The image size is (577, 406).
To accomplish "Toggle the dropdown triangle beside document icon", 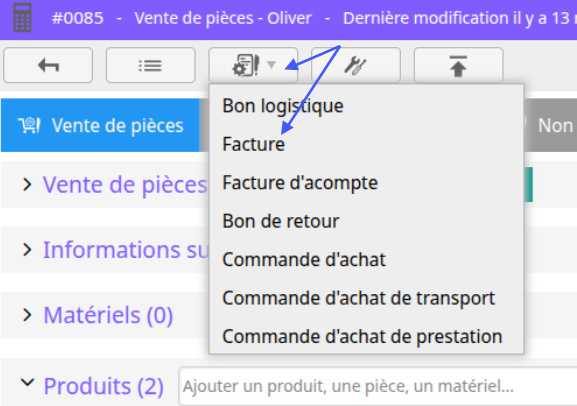I will click(x=272, y=65).
